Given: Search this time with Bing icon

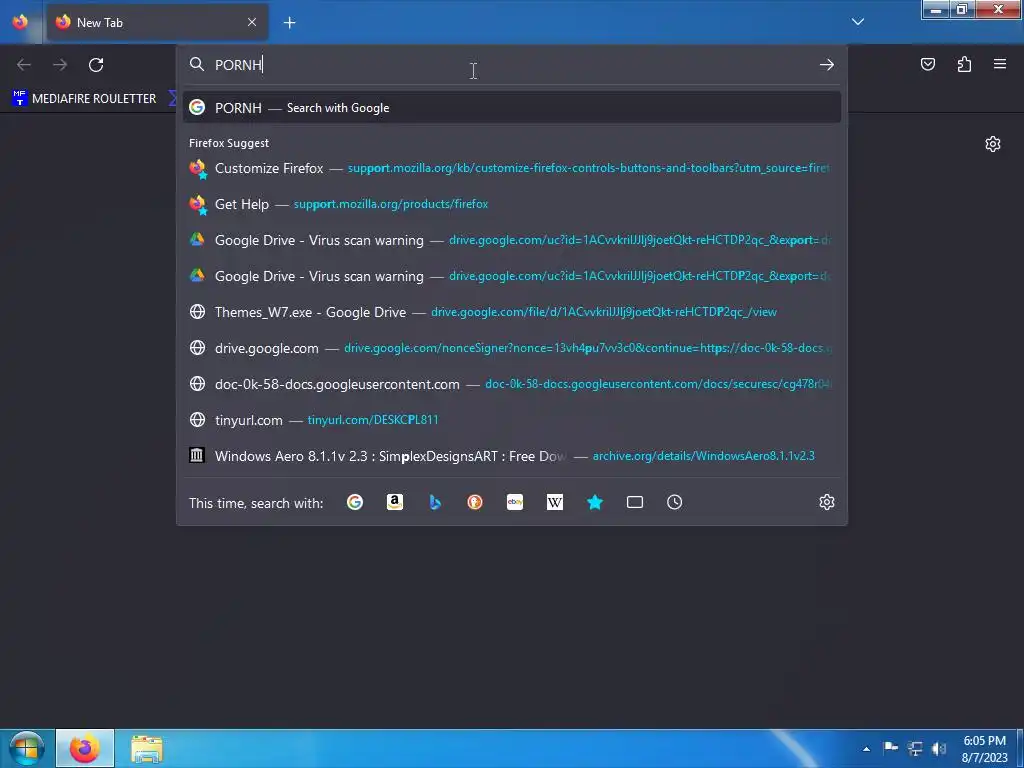Looking at the screenshot, I should point(435,502).
